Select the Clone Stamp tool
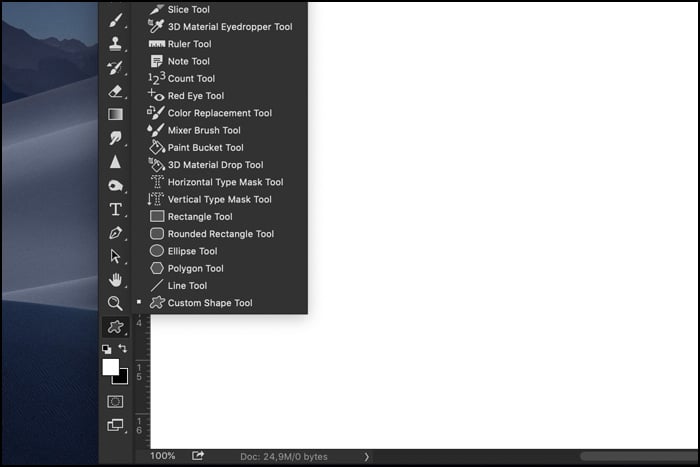Screen dimensions: 700x467 [x=115, y=44]
